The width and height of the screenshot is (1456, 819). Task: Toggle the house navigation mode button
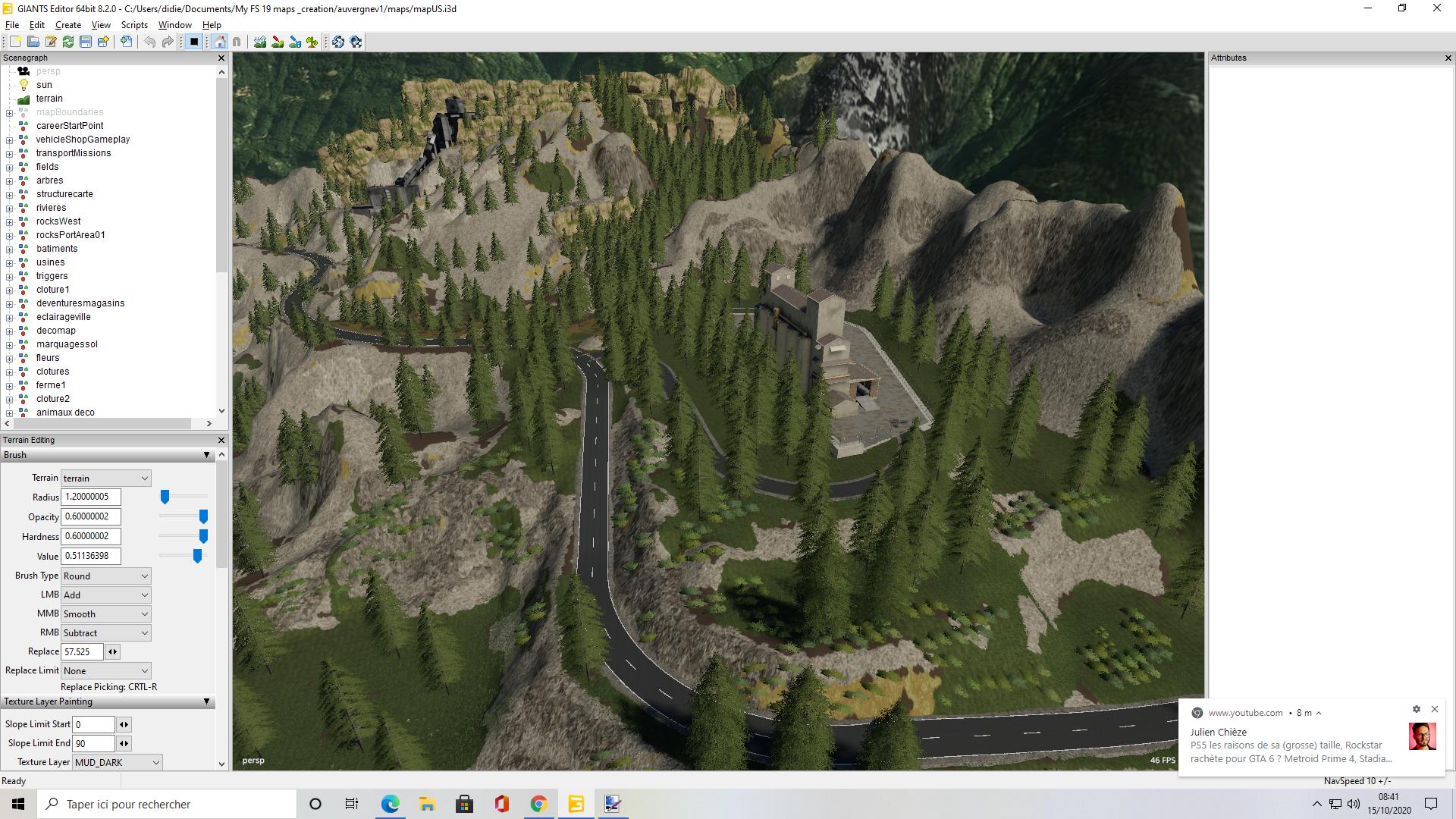tap(220, 42)
